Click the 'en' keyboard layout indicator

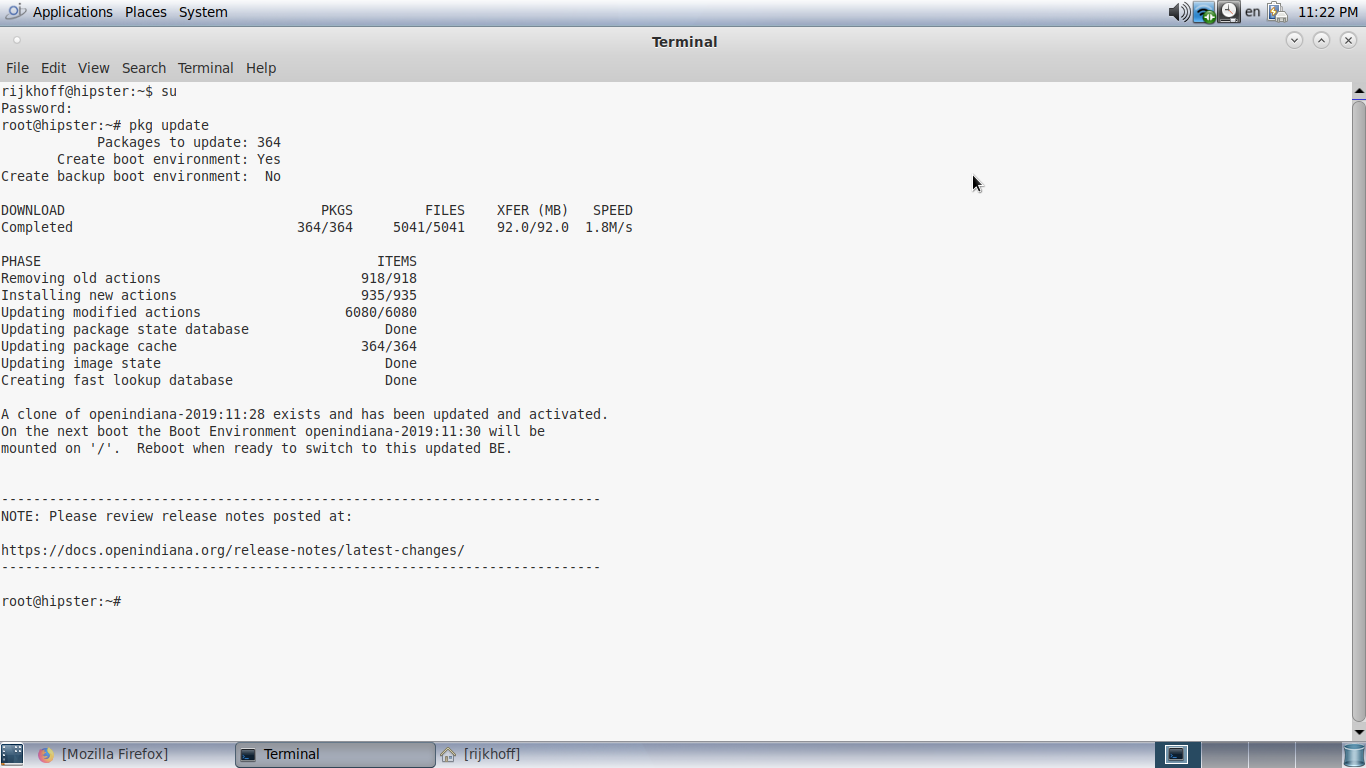click(1252, 12)
